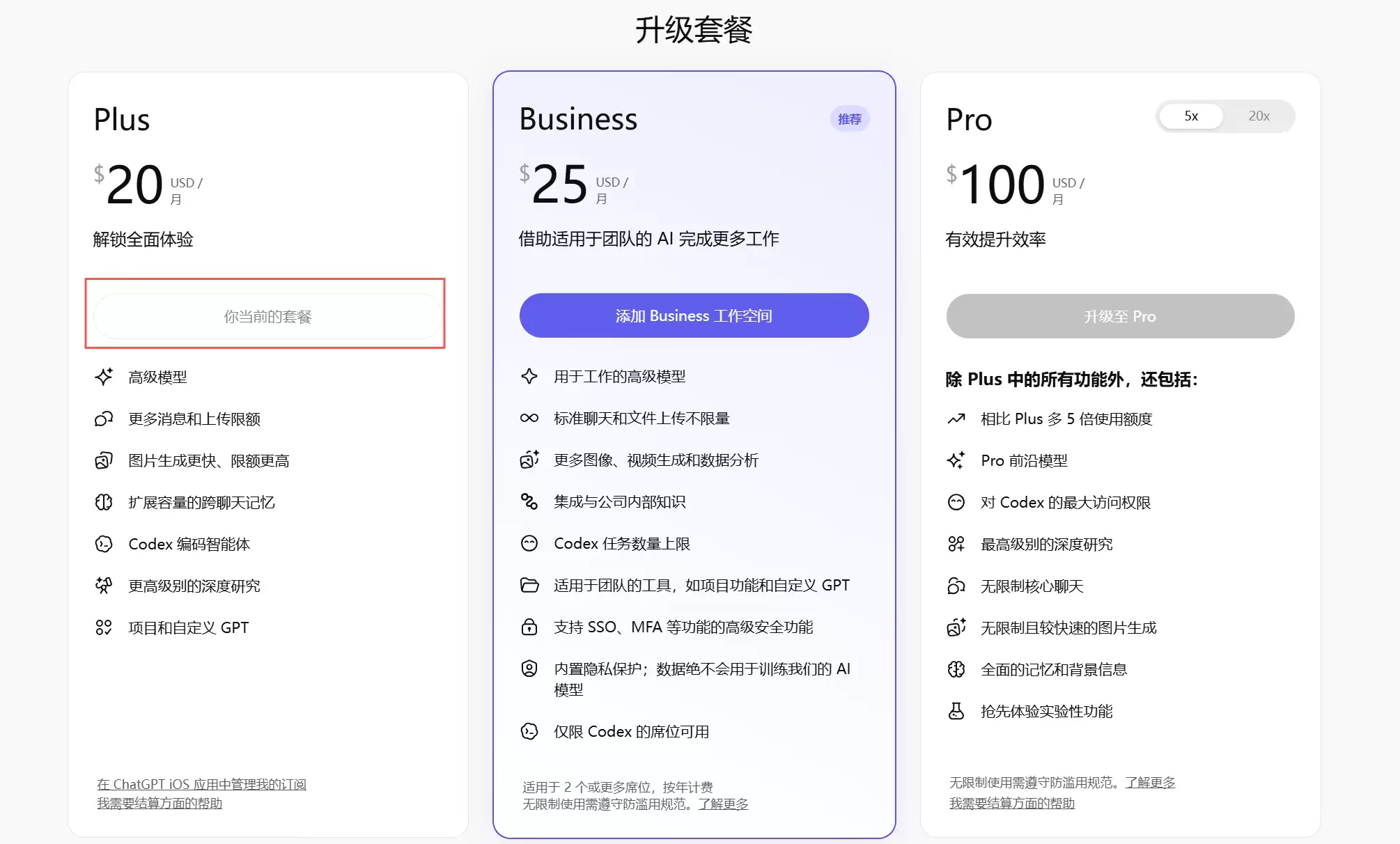Click the connector icon beside 集成与公司内部知识
The width and height of the screenshot is (1400, 844).
[x=529, y=501]
